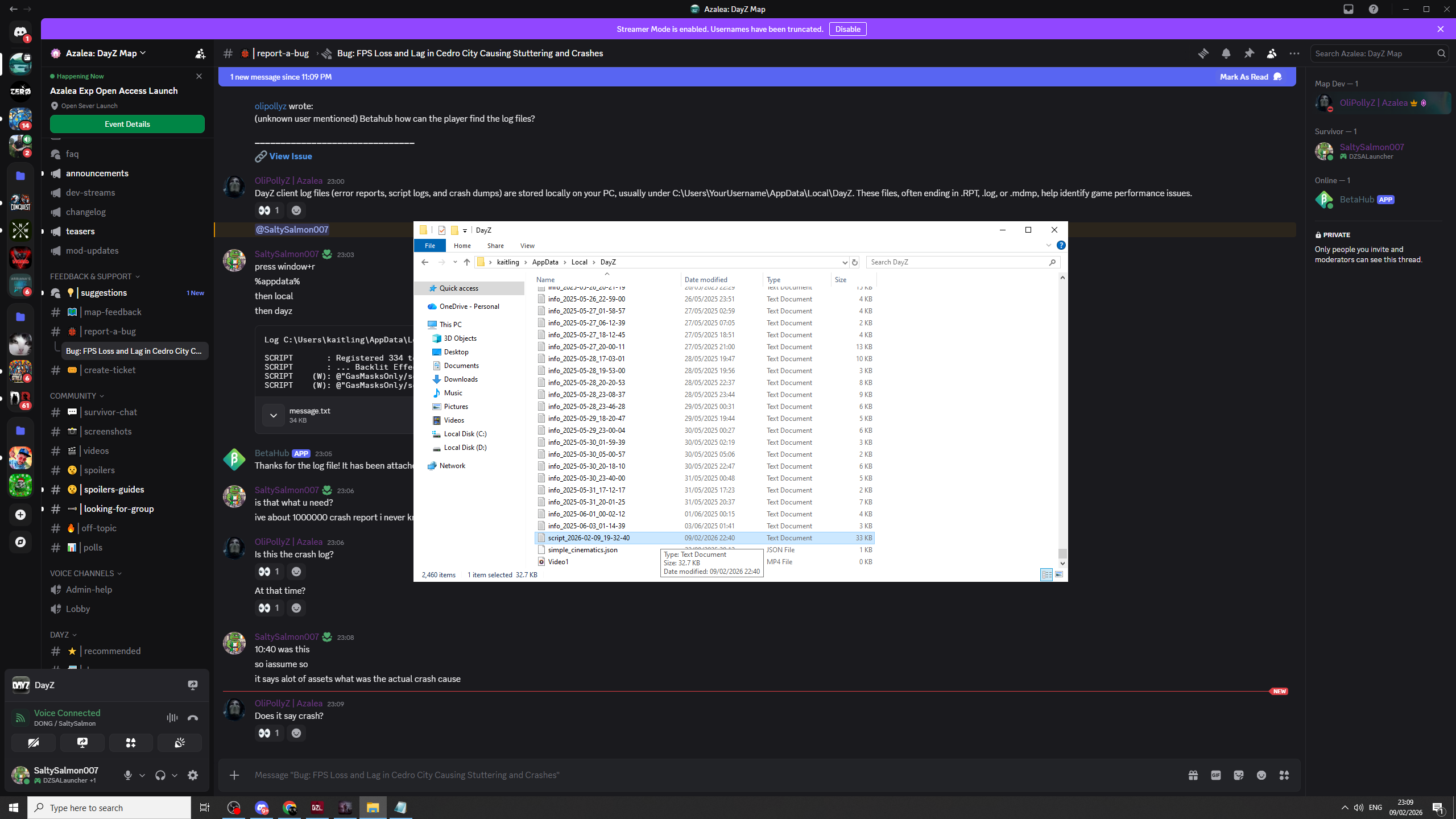The width and height of the screenshot is (1456, 819).
Task: Open the Pinned Messages icon
Action: click(x=1249, y=53)
